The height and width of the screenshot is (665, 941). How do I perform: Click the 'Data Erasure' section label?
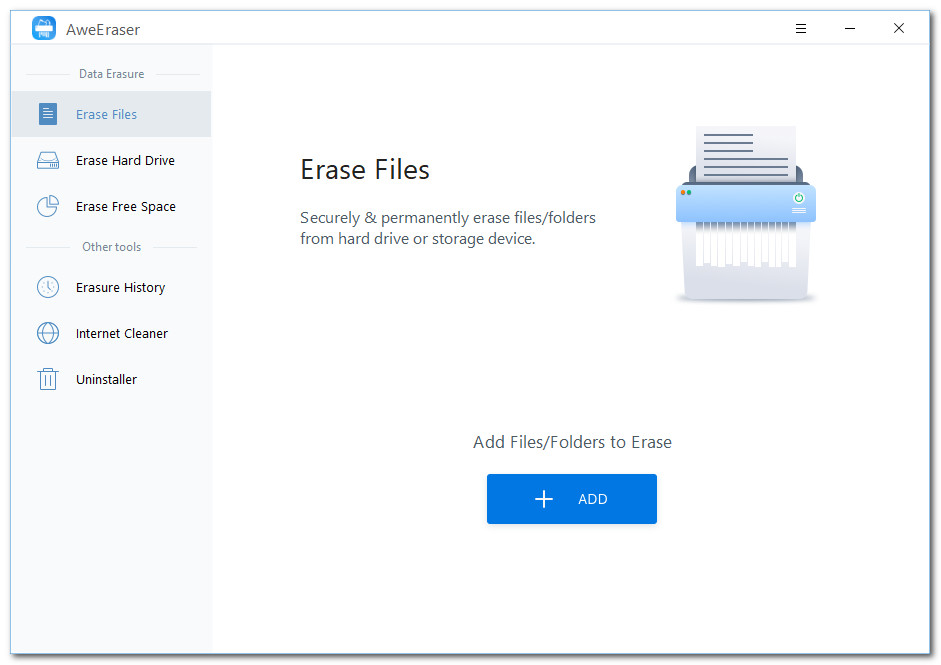pos(112,74)
